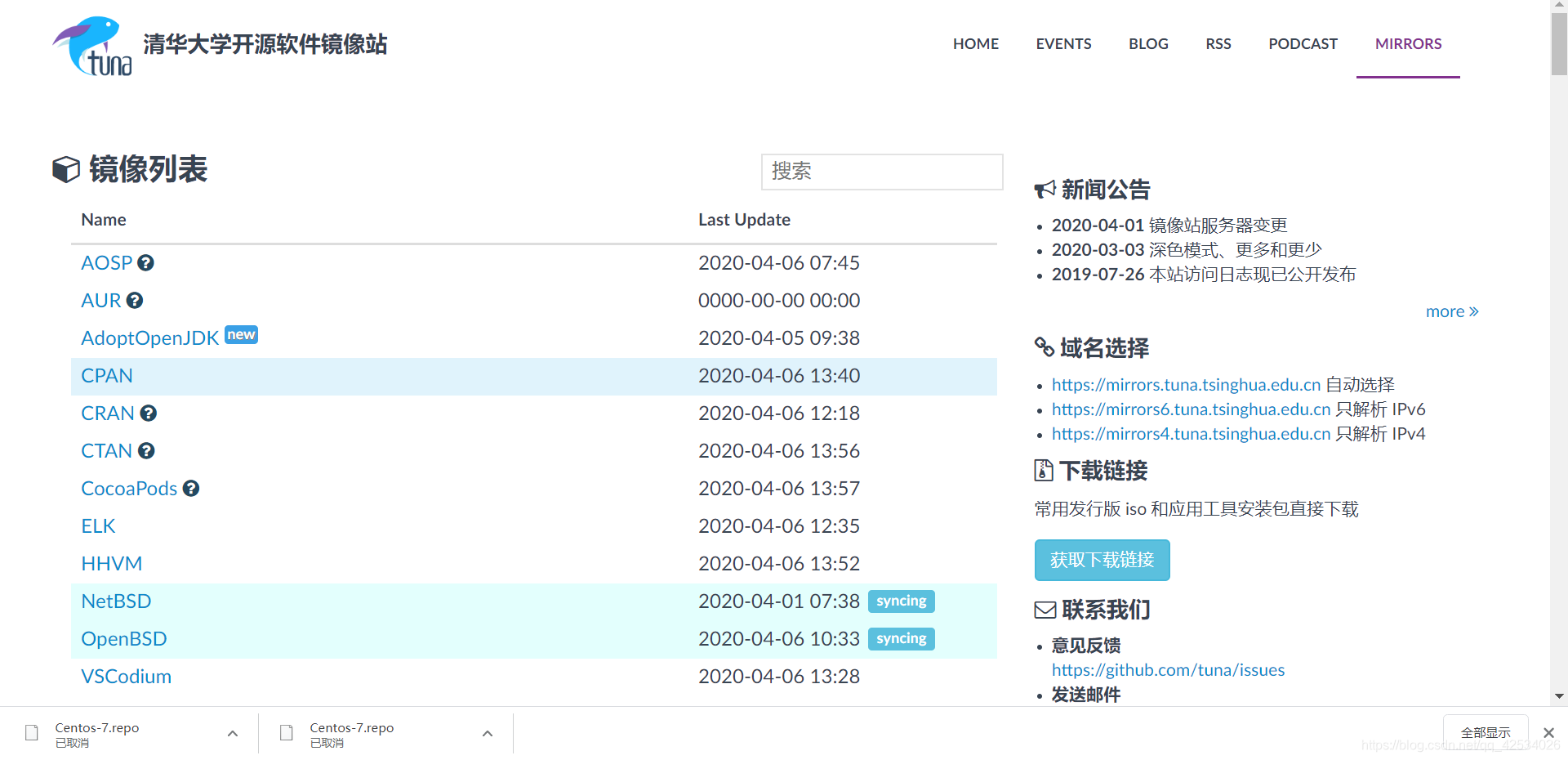1568x760 pixels.
Task: Open the CocoaPods mirror link
Action: pos(129,489)
